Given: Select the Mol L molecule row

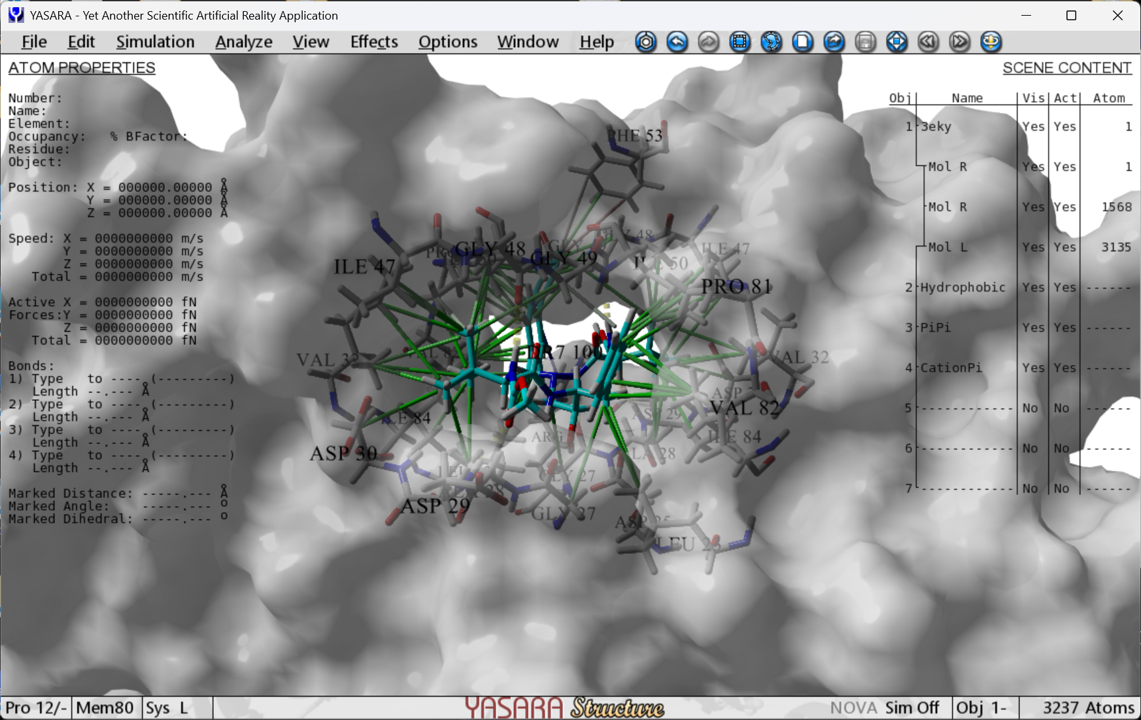Looking at the screenshot, I should point(947,247).
